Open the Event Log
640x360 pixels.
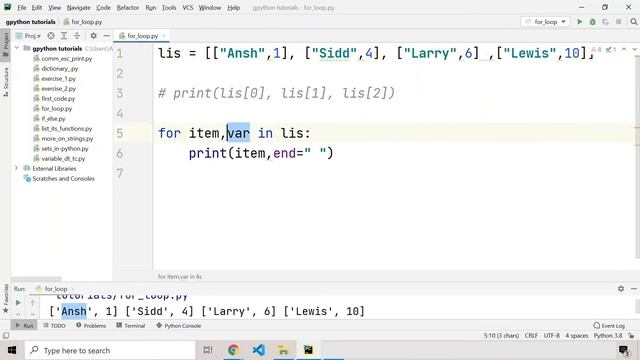pos(609,325)
